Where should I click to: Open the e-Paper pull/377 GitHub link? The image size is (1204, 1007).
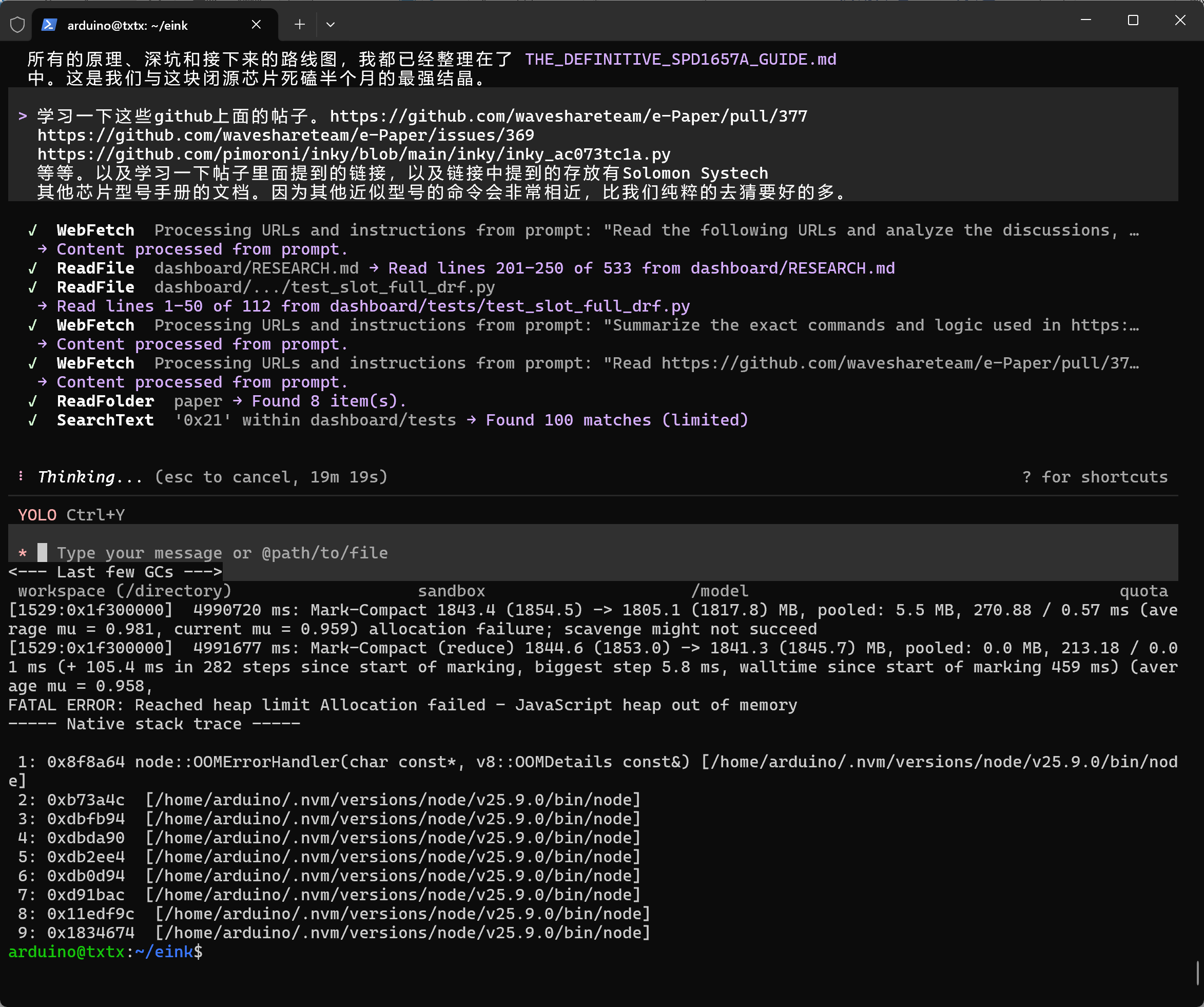coord(568,116)
